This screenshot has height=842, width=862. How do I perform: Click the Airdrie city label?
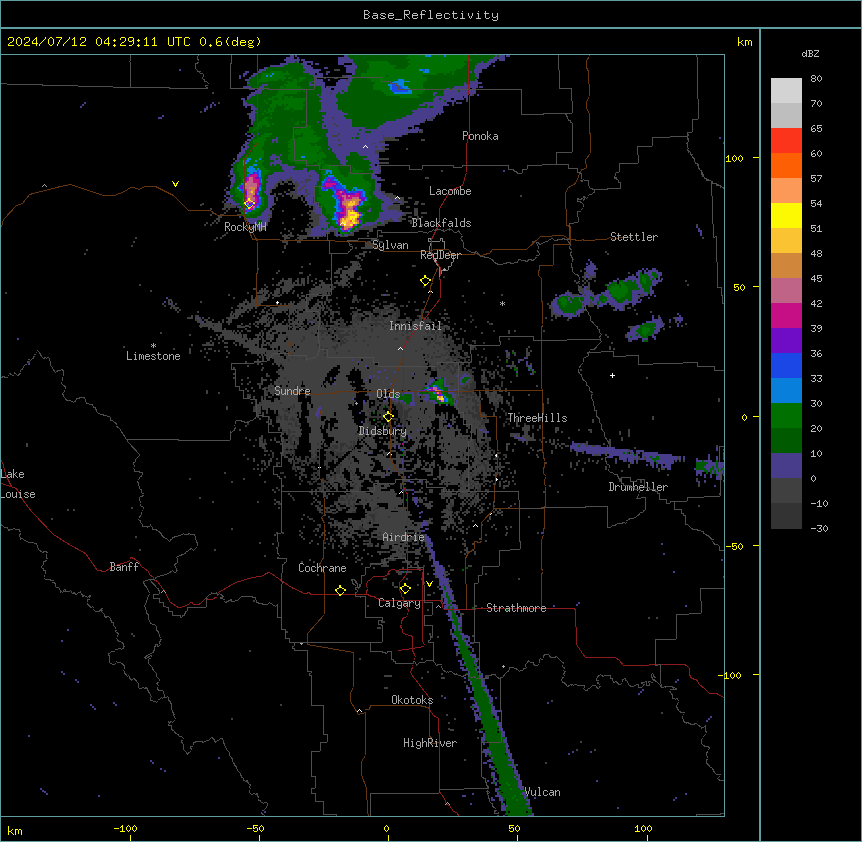403,537
